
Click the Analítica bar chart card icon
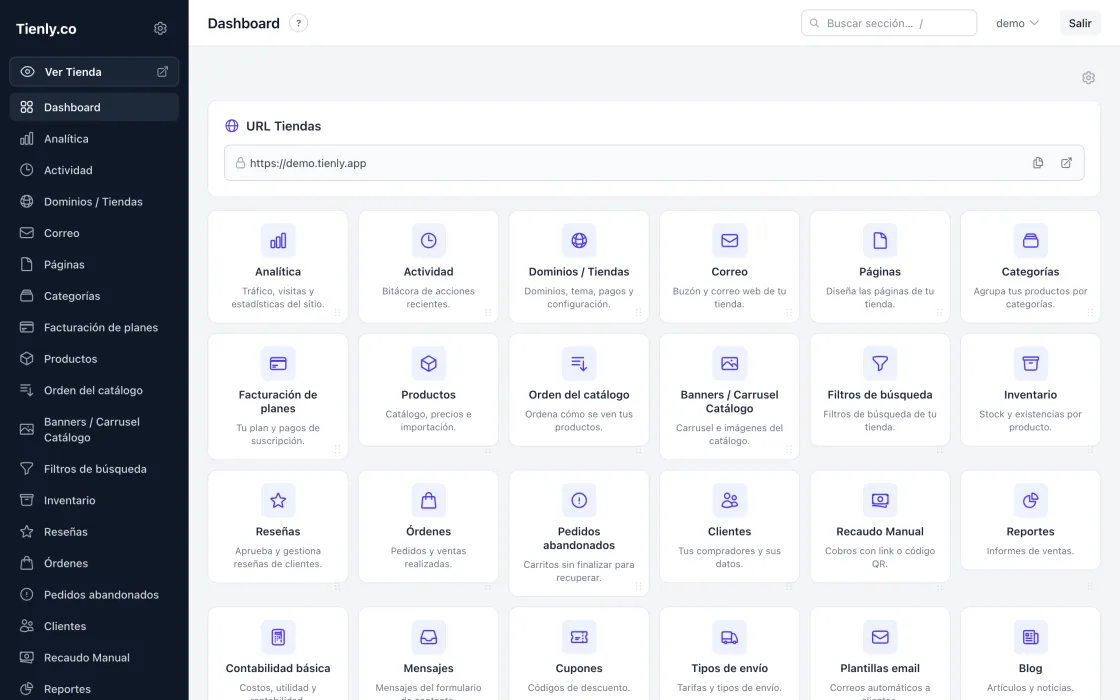pyautogui.click(x=278, y=241)
